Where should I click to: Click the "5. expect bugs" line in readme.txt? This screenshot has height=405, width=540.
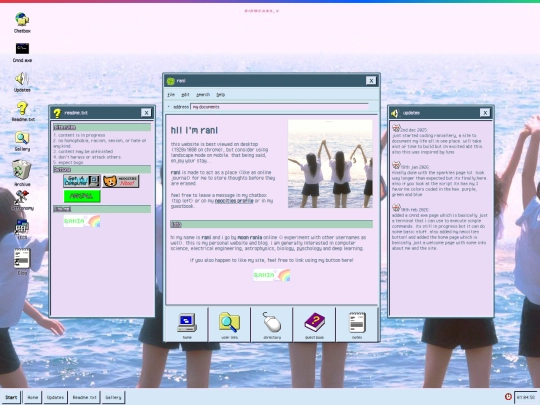(68, 162)
